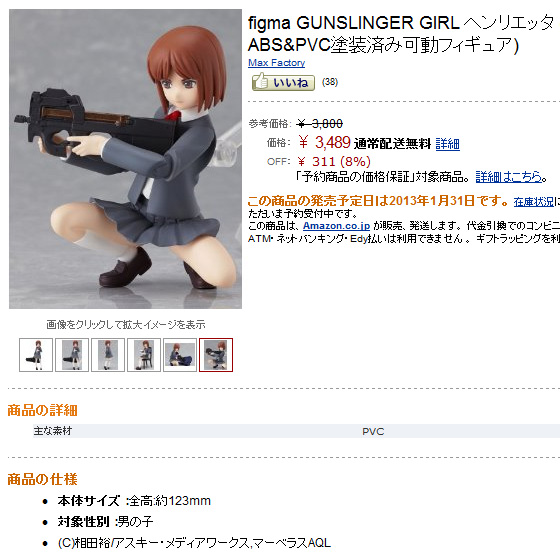Open the Max Factory brand link
Screen dimensions: 560x560
[x=276, y=63]
